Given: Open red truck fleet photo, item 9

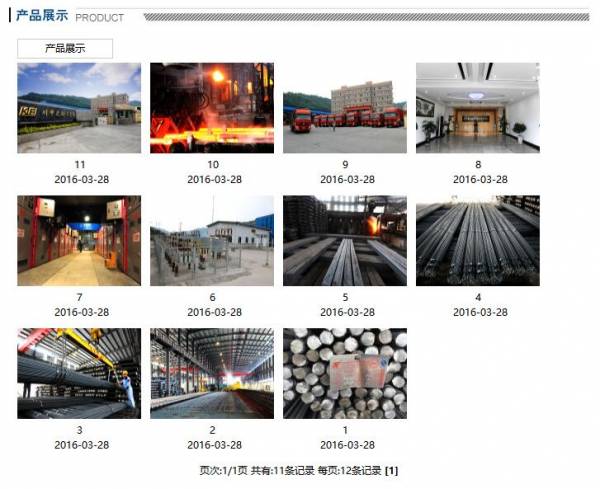Looking at the screenshot, I should pos(345,108).
